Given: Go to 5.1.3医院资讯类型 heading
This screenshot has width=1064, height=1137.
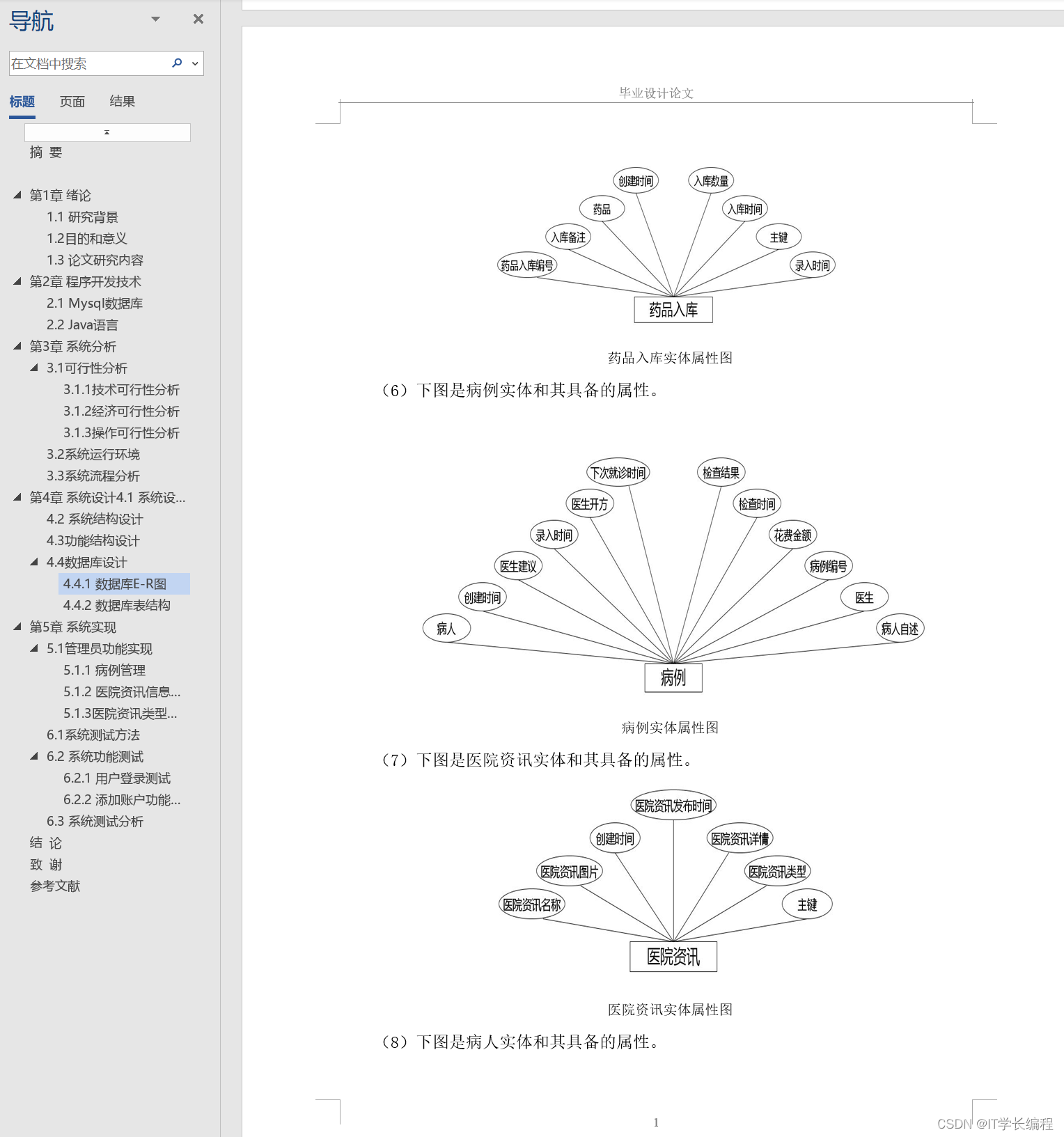Looking at the screenshot, I should click(120, 714).
